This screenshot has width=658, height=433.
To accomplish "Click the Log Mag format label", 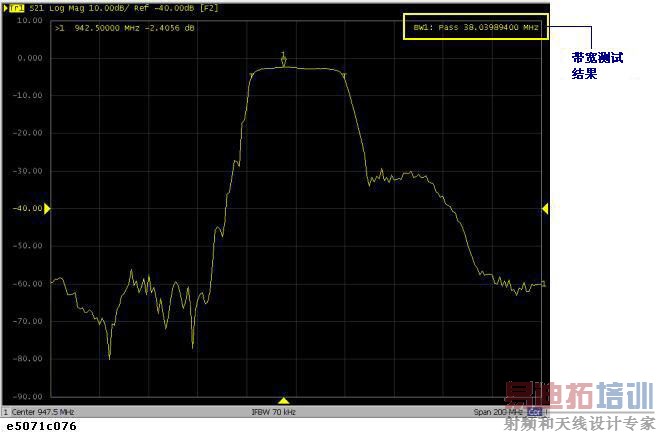I will (68, 8).
